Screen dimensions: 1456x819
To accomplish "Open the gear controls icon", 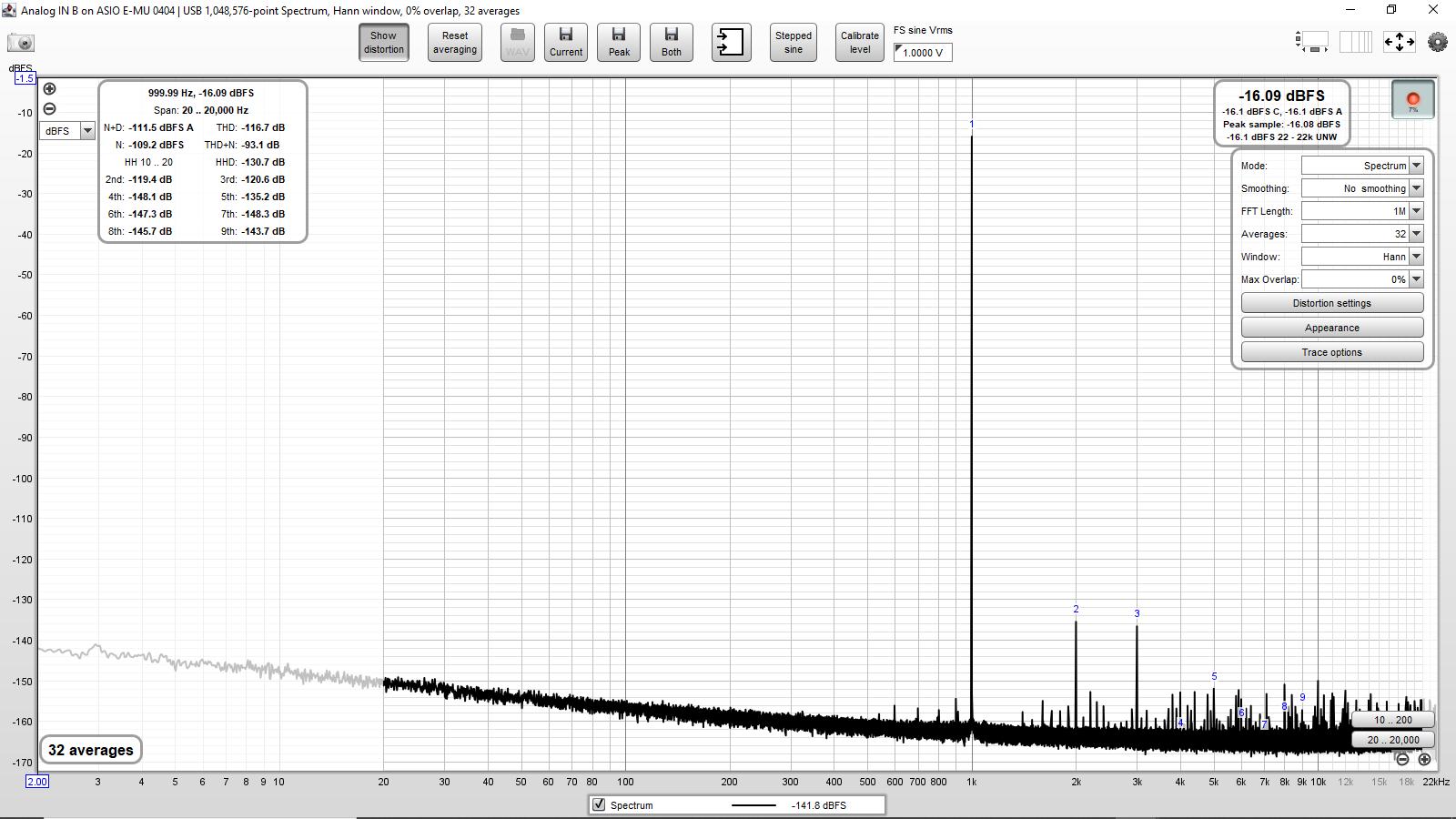I will tap(1438, 42).
